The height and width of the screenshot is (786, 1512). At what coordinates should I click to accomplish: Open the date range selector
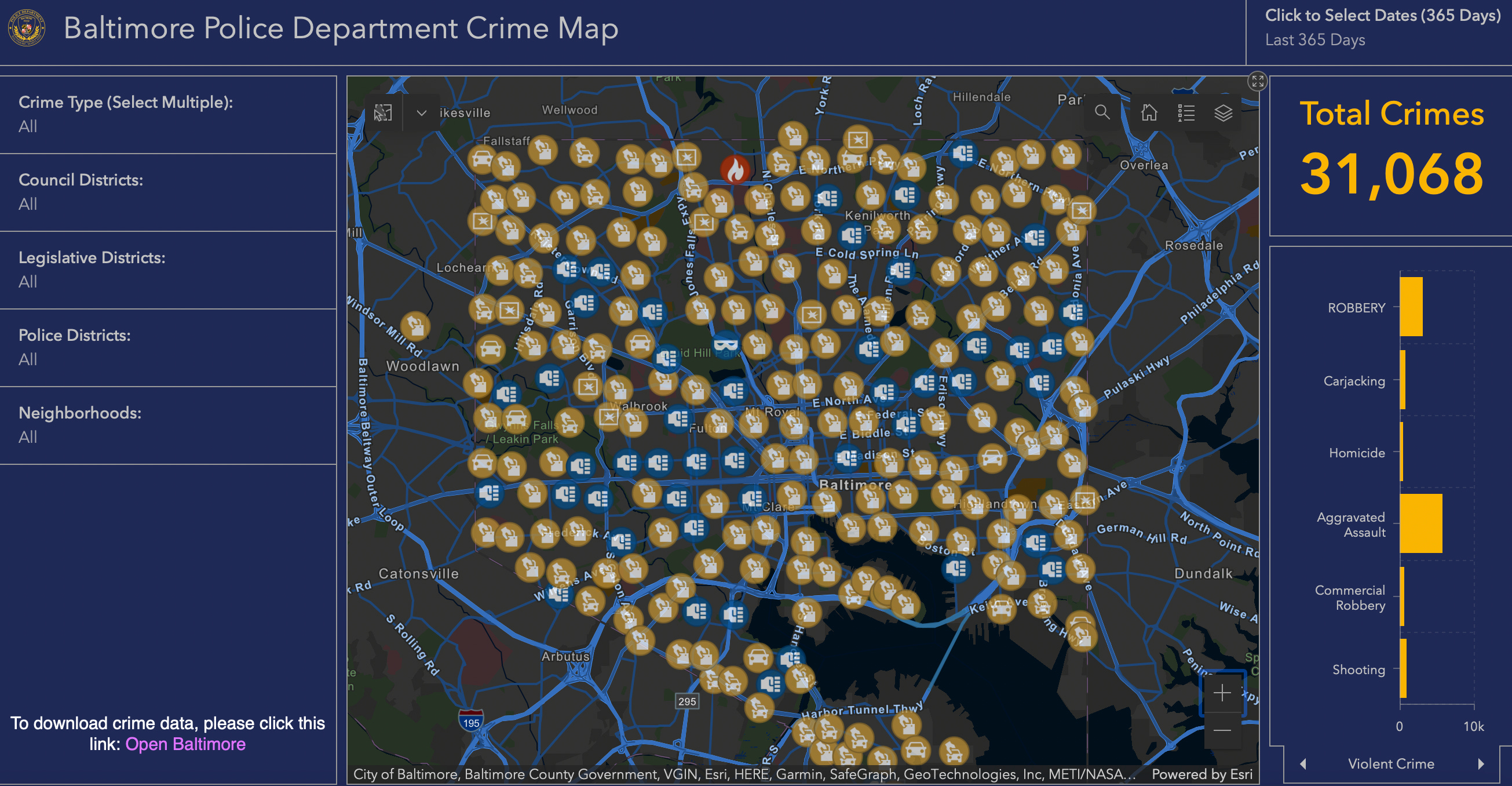pos(1379,28)
